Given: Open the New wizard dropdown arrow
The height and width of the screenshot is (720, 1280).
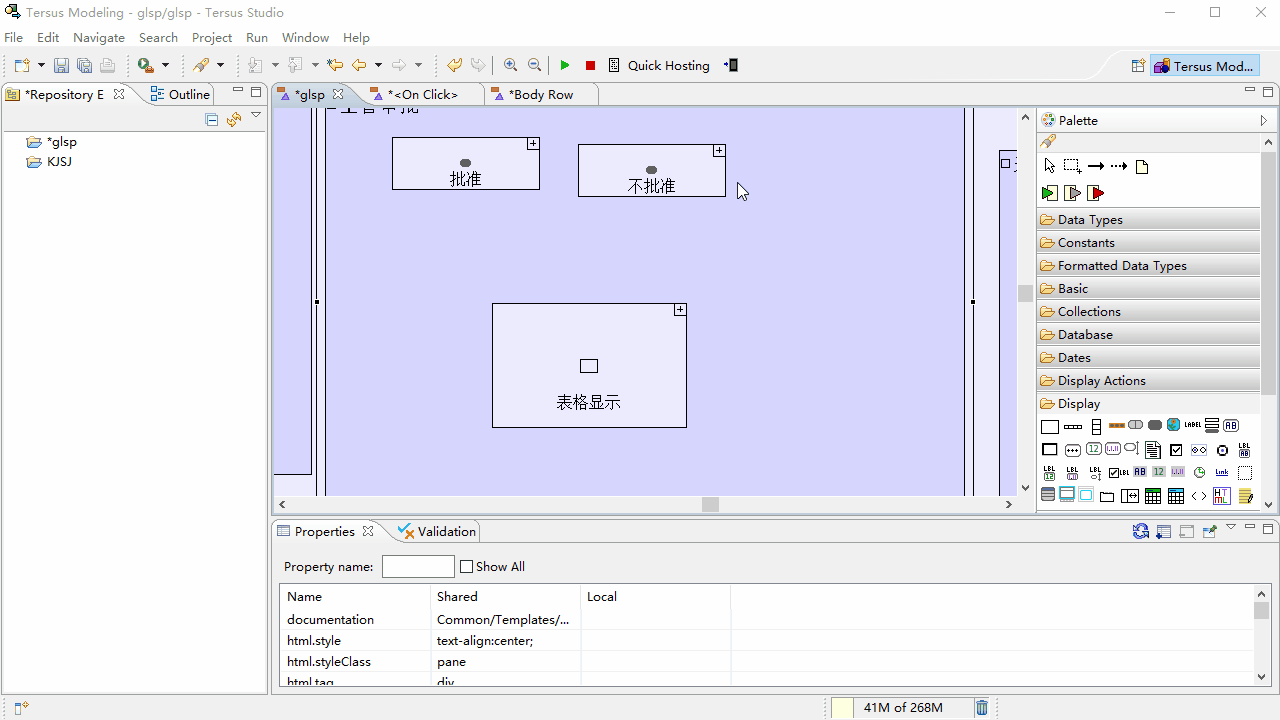Looking at the screenshot, I should point(41,65).
